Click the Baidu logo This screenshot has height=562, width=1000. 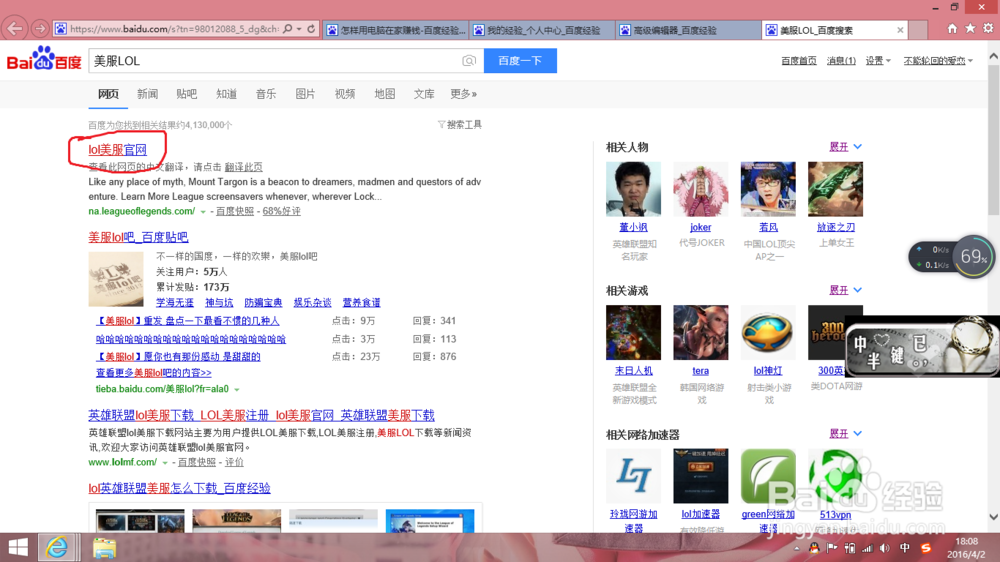coord(44,59)
